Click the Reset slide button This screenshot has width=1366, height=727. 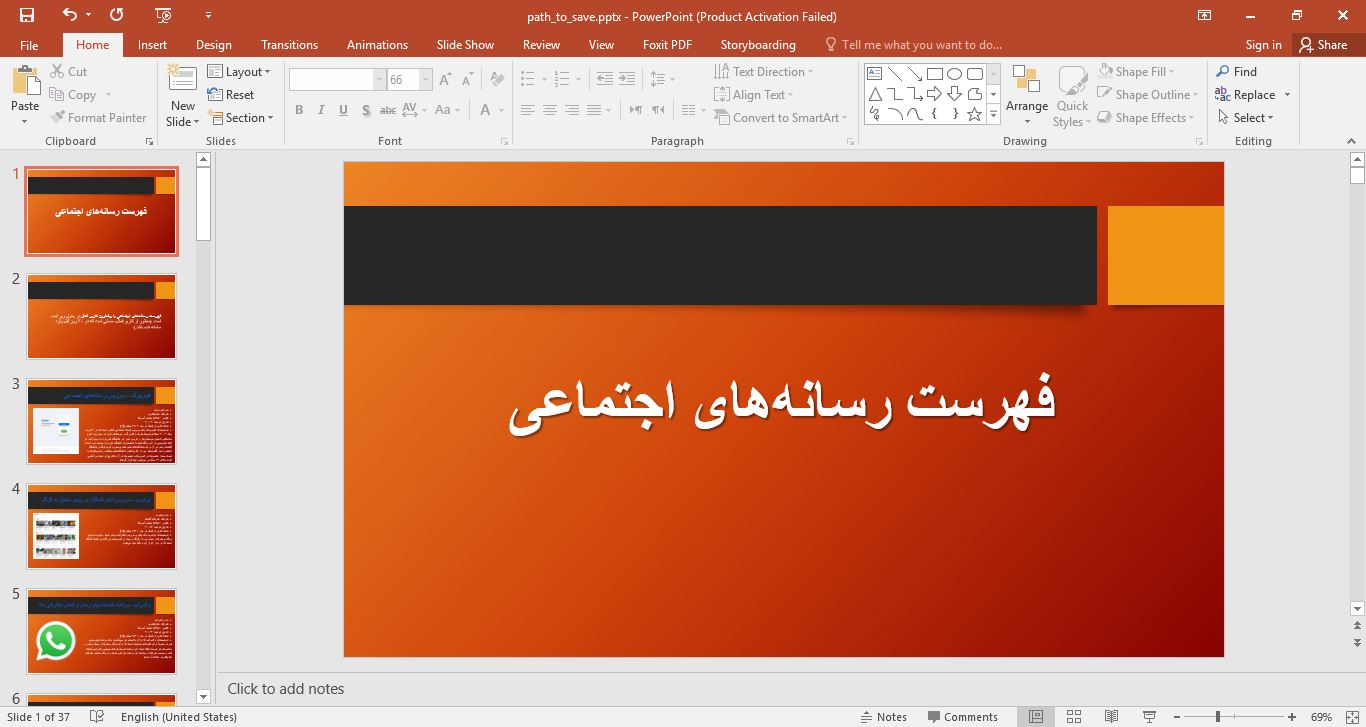pos(231,95)
